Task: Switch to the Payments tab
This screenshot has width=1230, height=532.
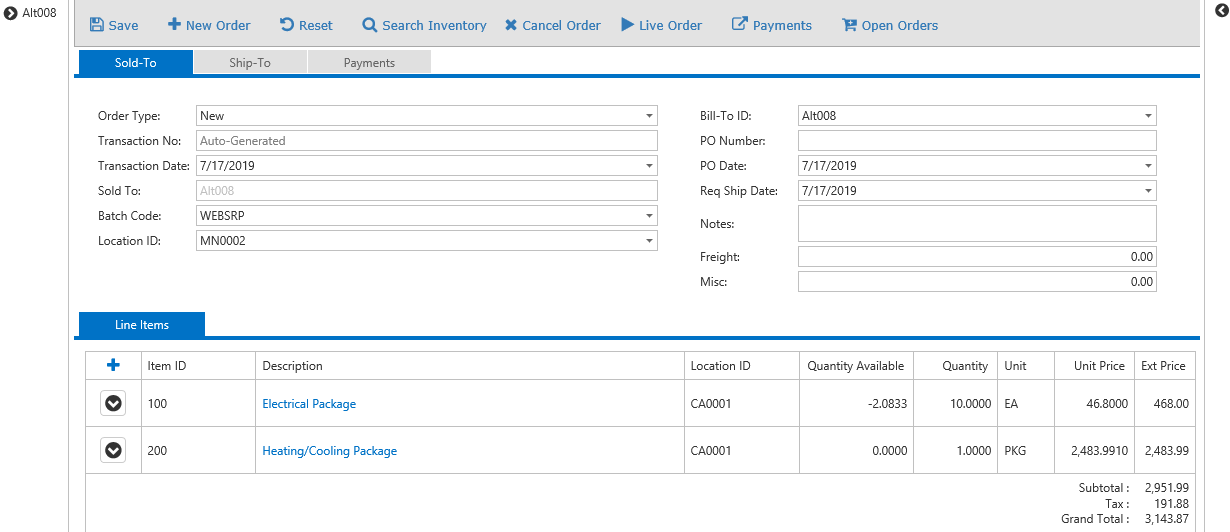Action: [369, 63]
